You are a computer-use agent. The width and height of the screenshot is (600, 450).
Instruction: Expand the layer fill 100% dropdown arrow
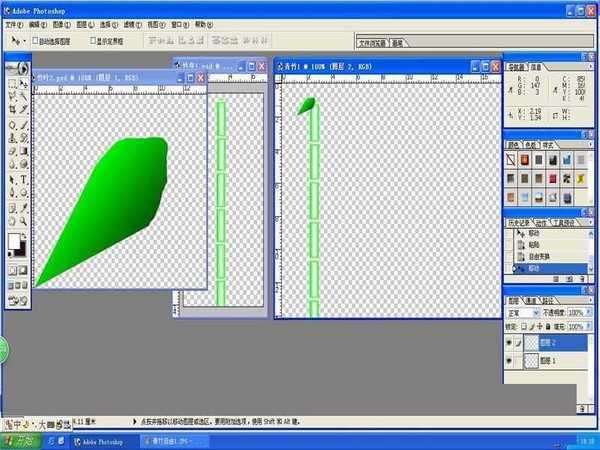589,325
